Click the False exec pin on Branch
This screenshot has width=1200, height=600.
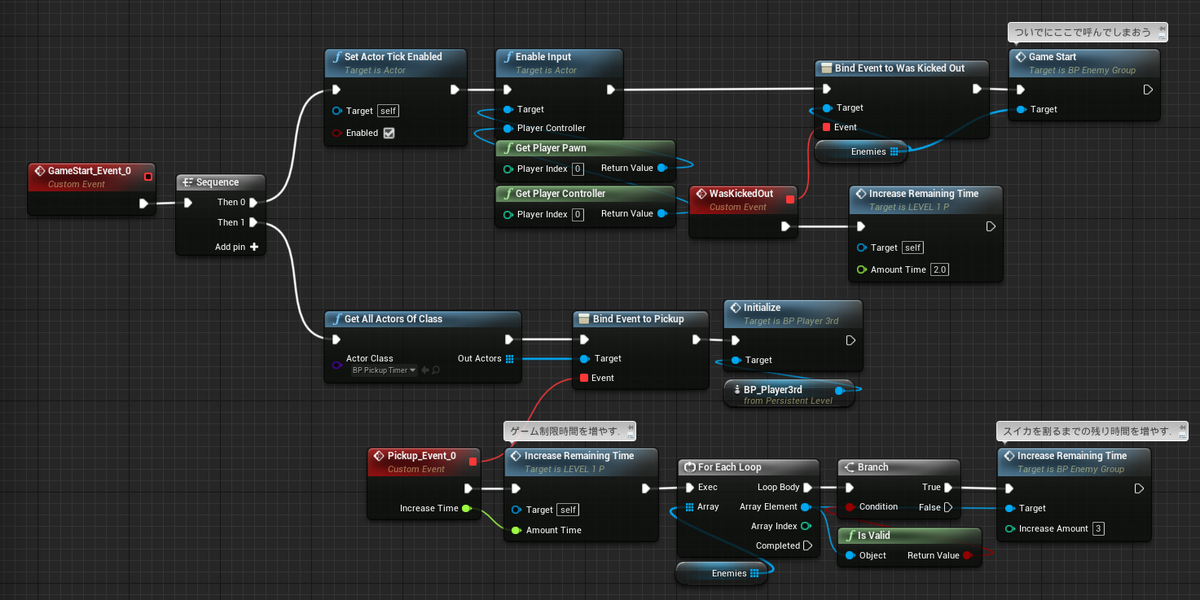[x=948, y=507]
